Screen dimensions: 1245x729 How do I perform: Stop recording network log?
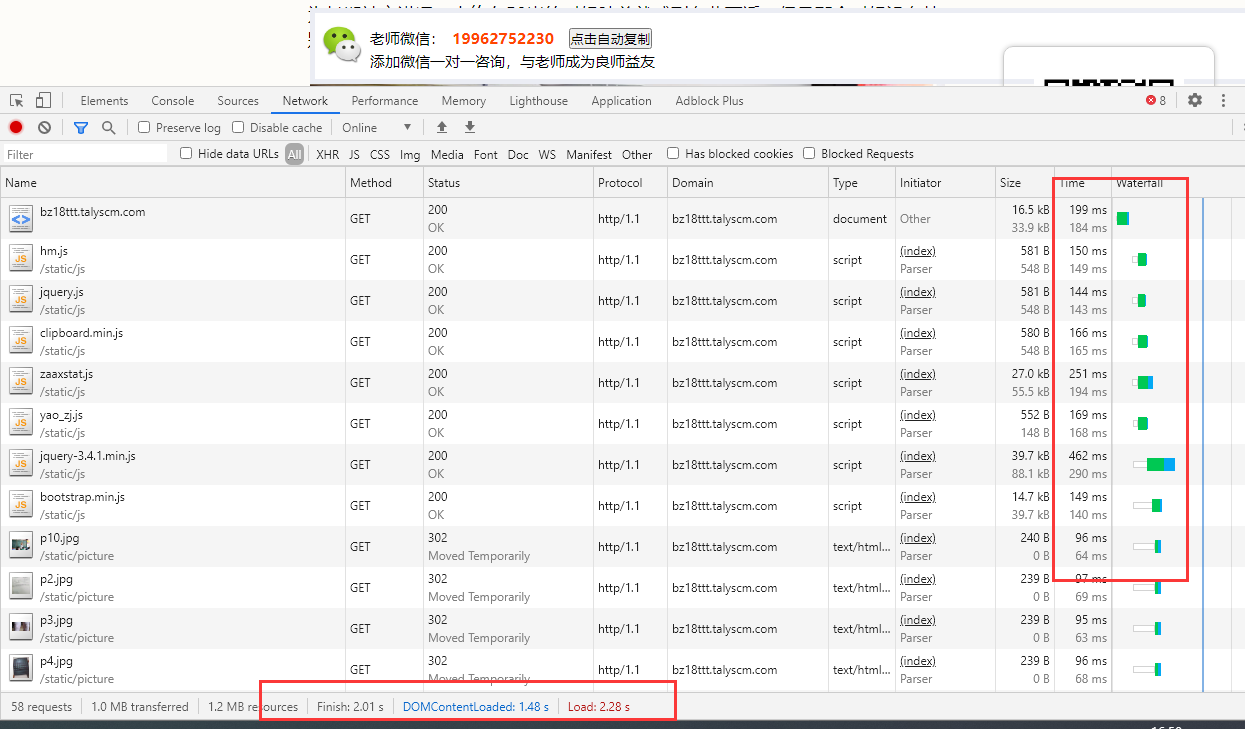[x=16, y=128]
